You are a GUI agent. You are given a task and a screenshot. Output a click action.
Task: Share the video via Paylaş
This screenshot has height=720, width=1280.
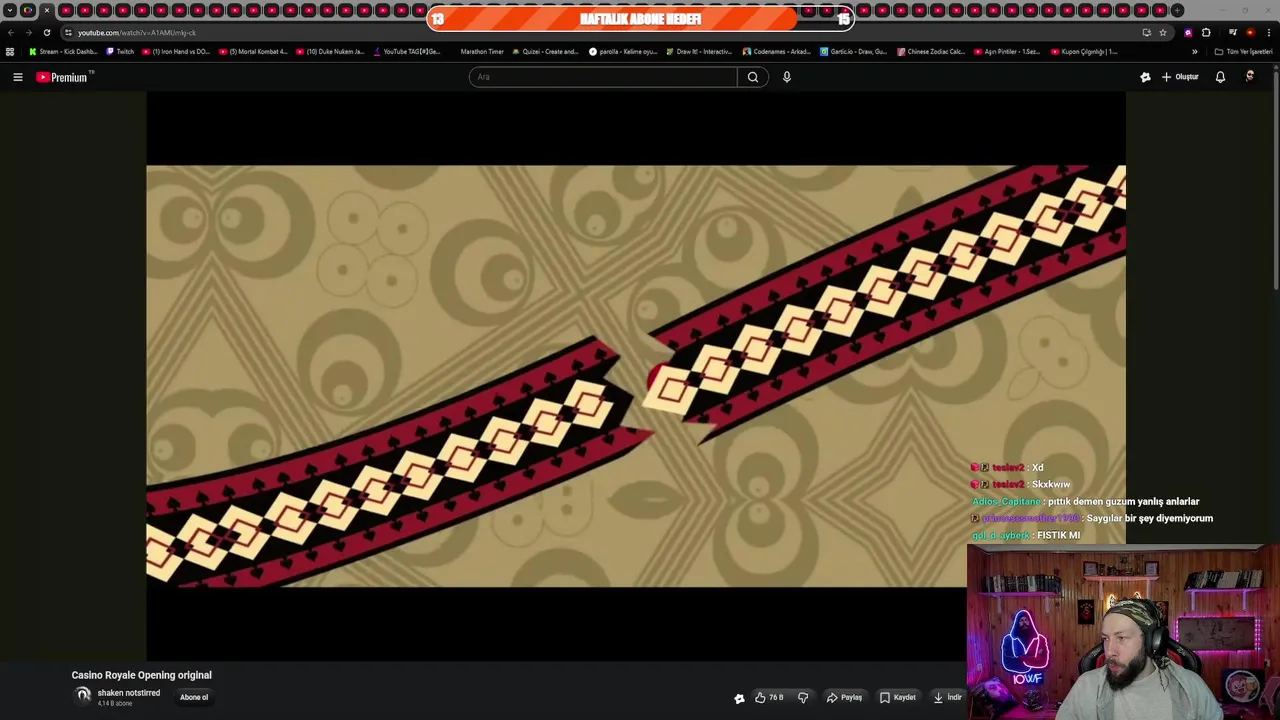tap(844, 697)
